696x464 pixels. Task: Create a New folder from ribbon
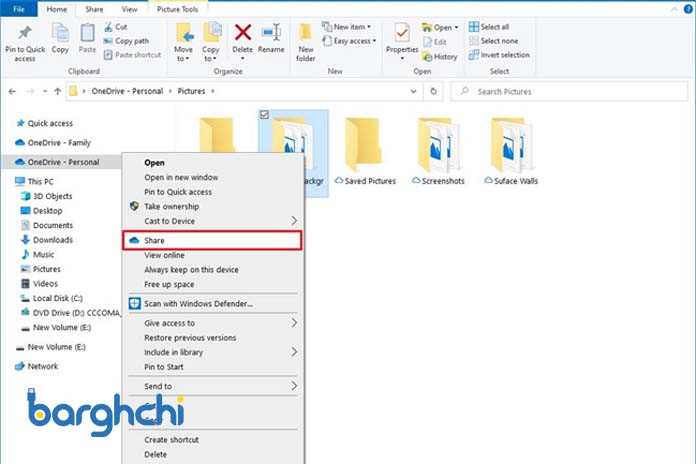tap(305, 43)
